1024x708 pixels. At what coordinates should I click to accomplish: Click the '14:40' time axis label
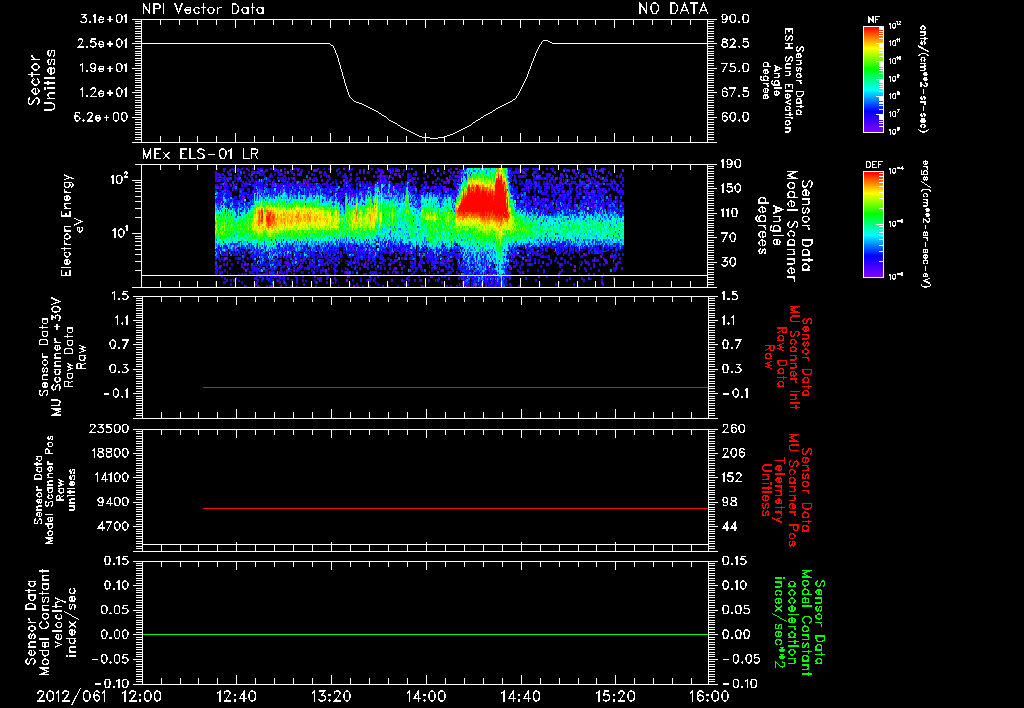[520, 696]
